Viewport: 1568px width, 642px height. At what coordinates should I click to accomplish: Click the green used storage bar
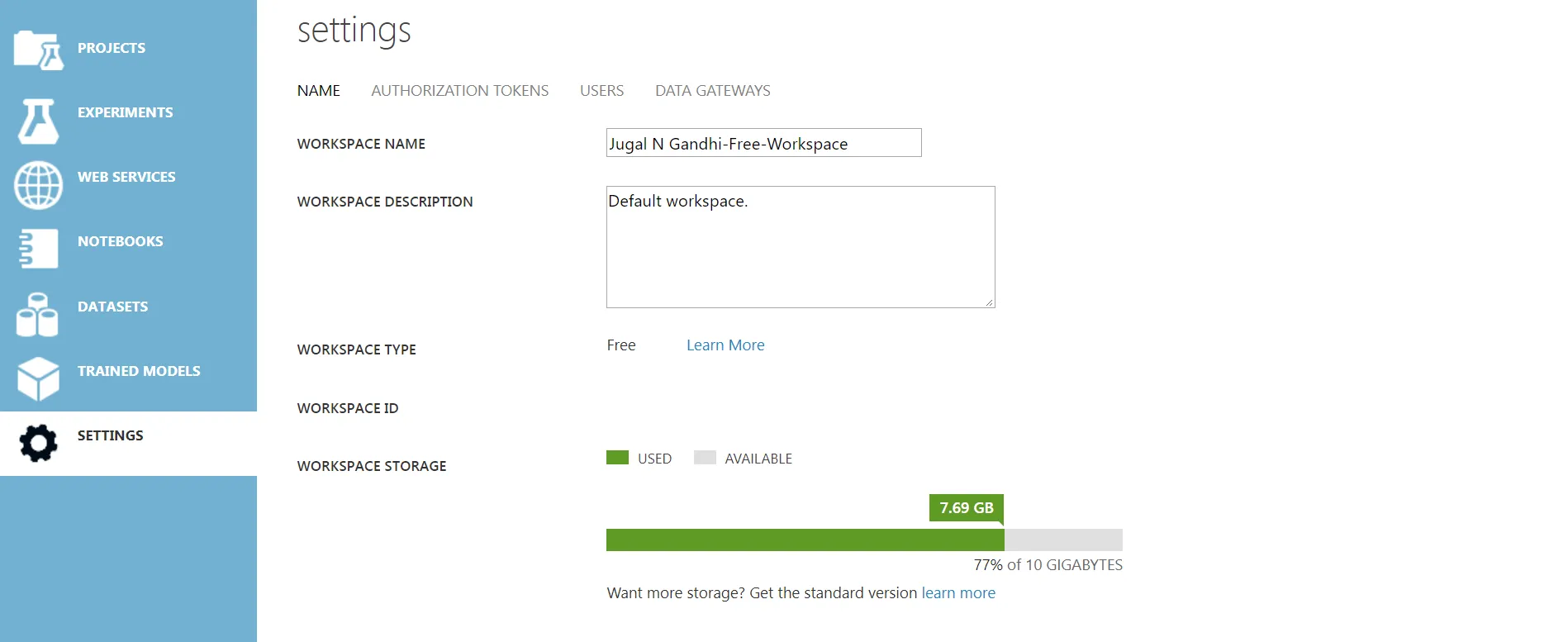click(805, 540)
